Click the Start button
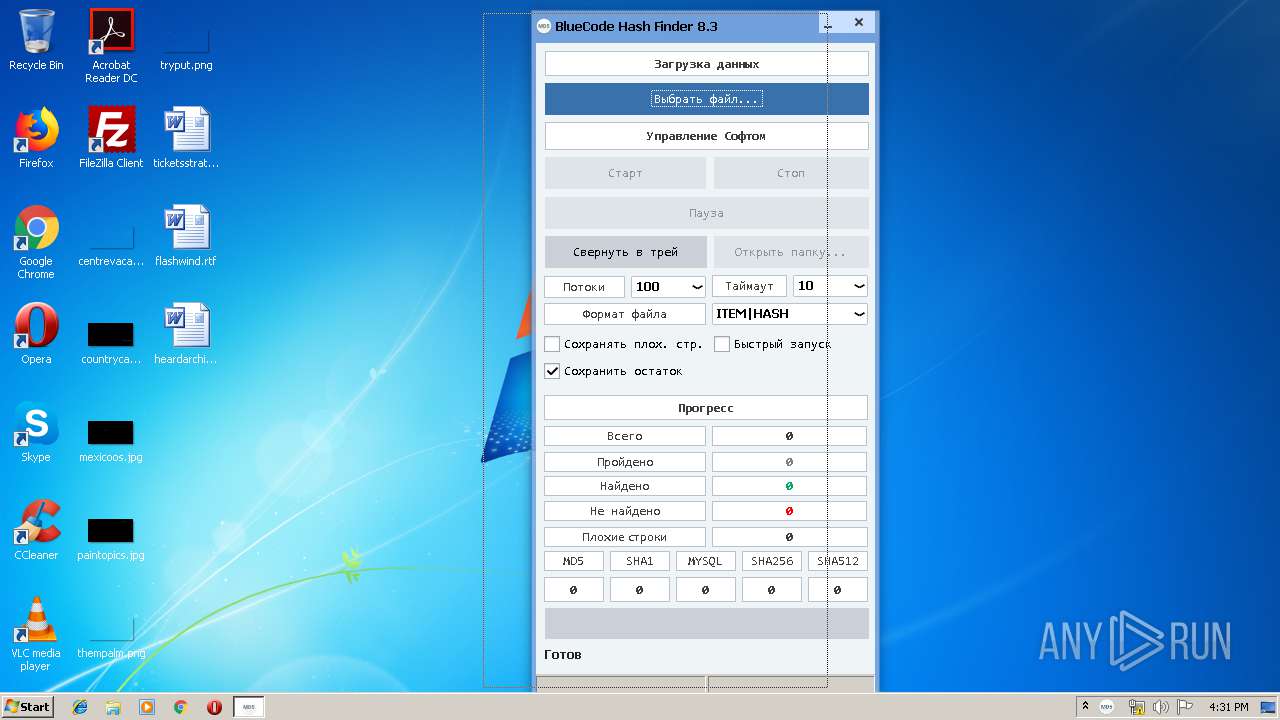This screenshot has height=720, width=1280. tap(27, 707)
